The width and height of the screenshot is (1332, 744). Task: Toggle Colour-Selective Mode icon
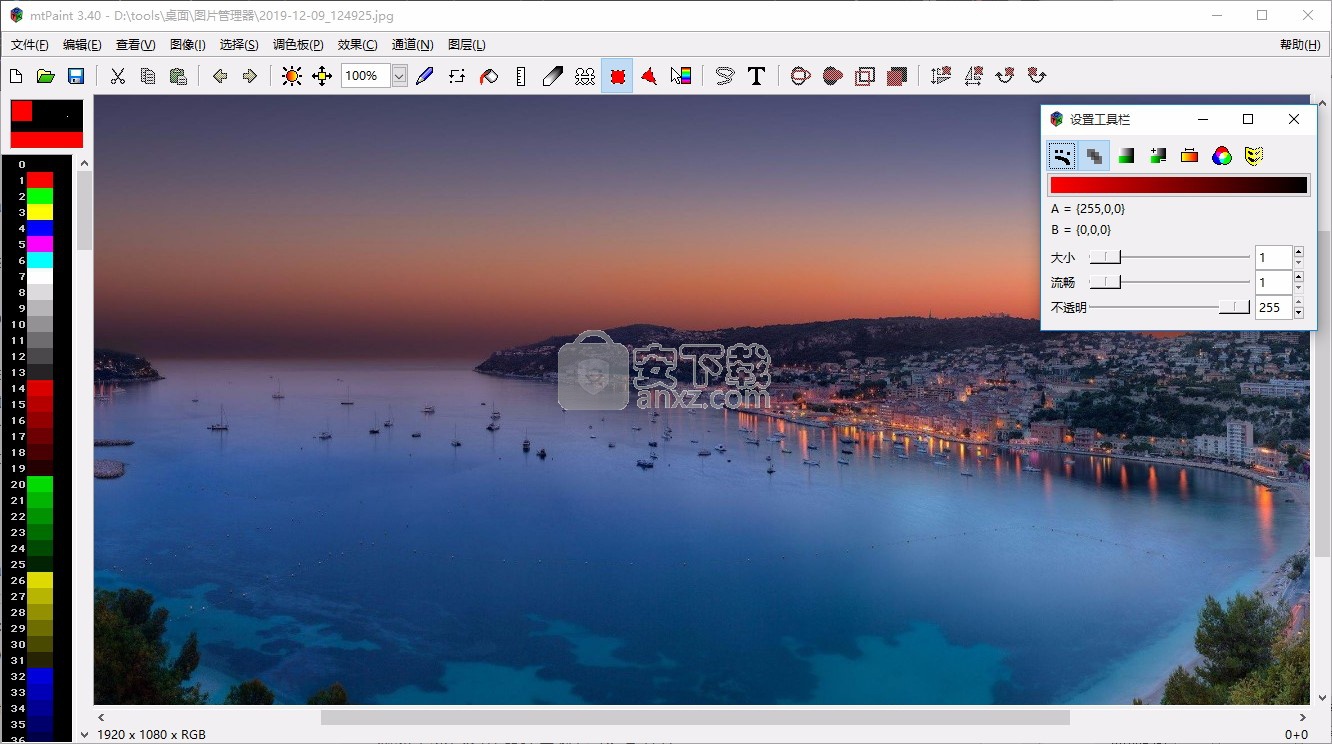pos(1190,155)
